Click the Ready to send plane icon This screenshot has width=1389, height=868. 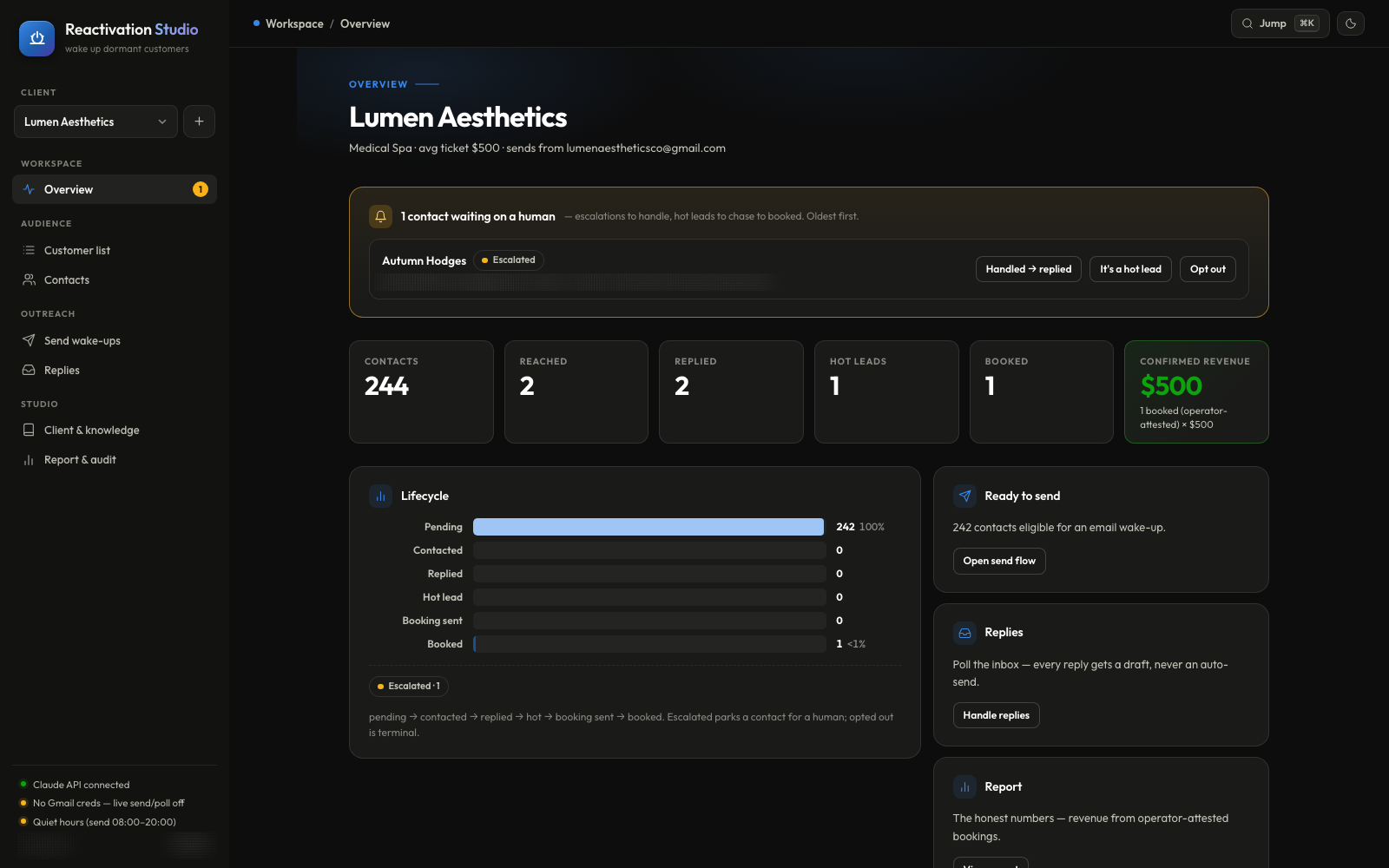coord(964,496)
